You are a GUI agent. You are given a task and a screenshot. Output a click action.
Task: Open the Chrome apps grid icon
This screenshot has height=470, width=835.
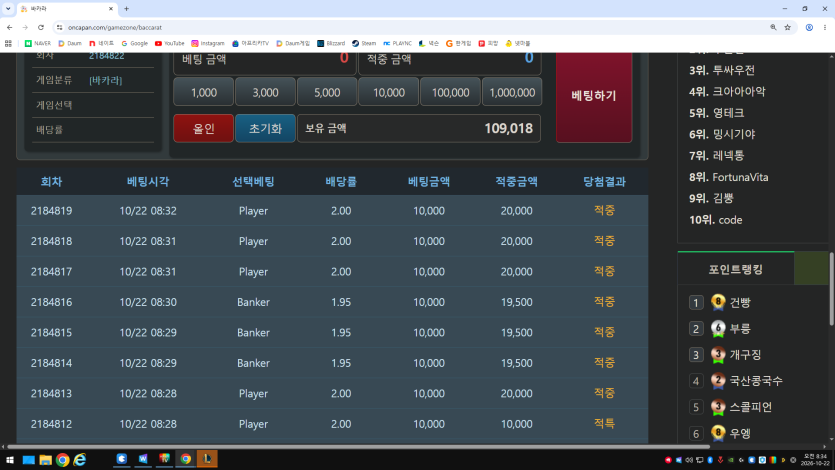point(8,43)
